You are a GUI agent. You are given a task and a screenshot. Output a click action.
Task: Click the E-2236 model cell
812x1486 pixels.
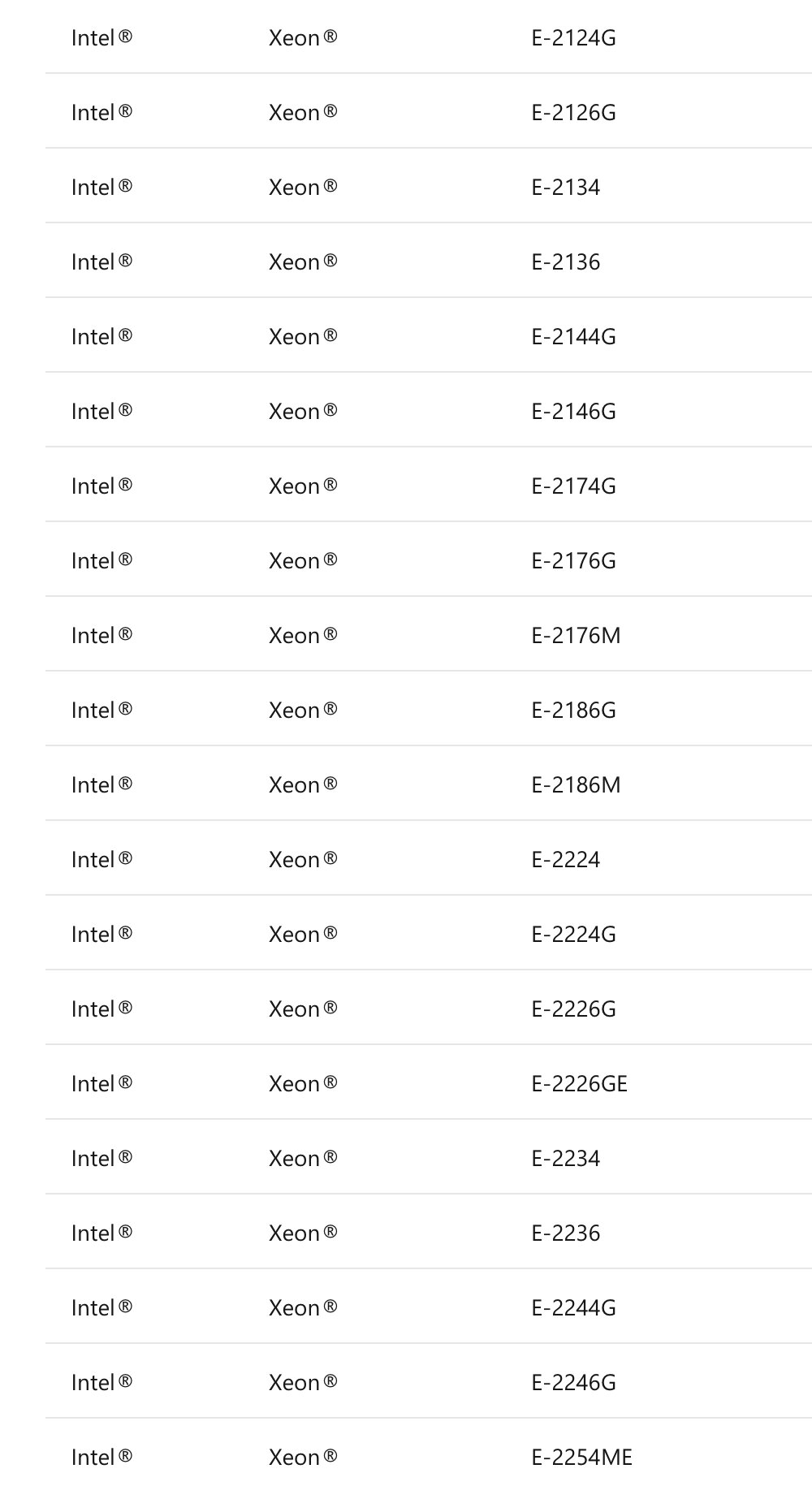point(565,1233)
